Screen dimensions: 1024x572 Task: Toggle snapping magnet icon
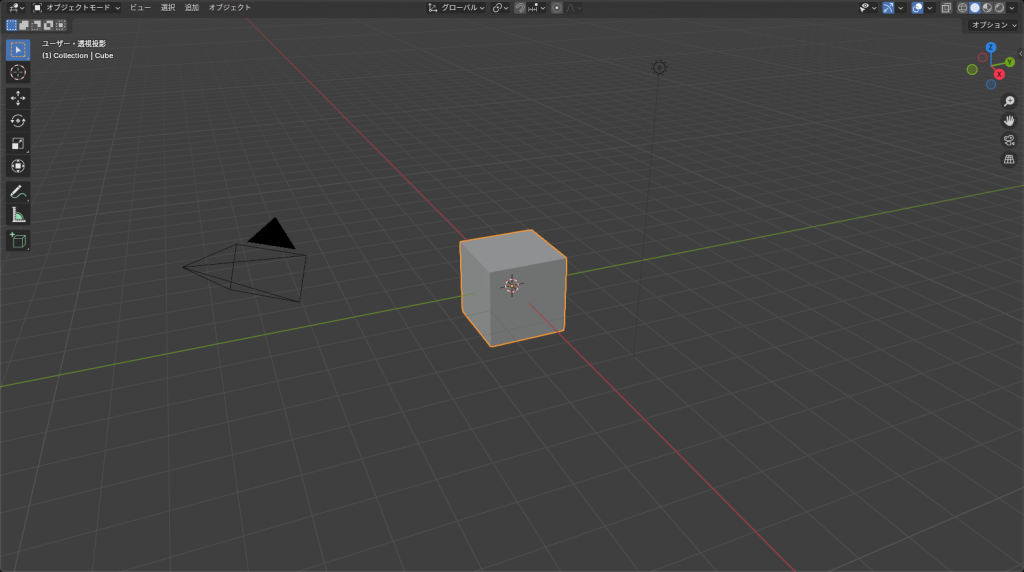[x=520, y=8]
